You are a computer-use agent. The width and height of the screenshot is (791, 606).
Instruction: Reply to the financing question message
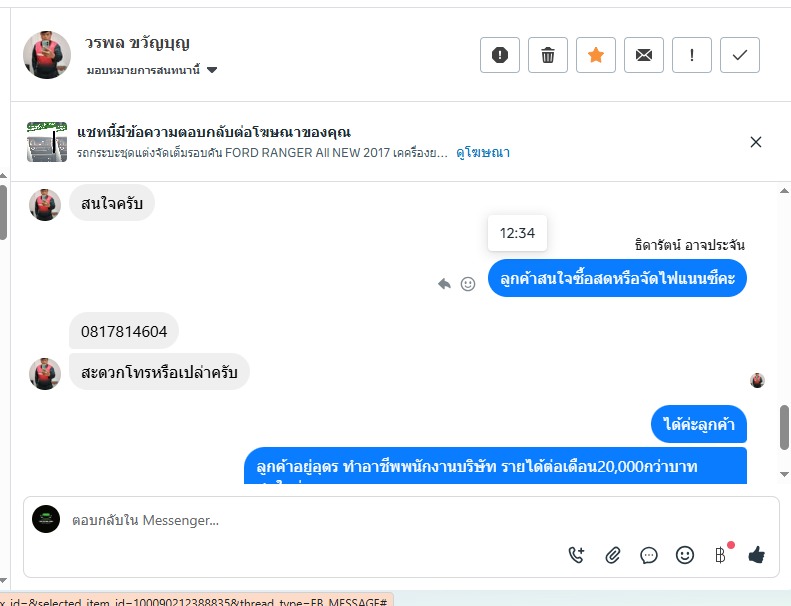pyautogui.click(x=444, y=284)
